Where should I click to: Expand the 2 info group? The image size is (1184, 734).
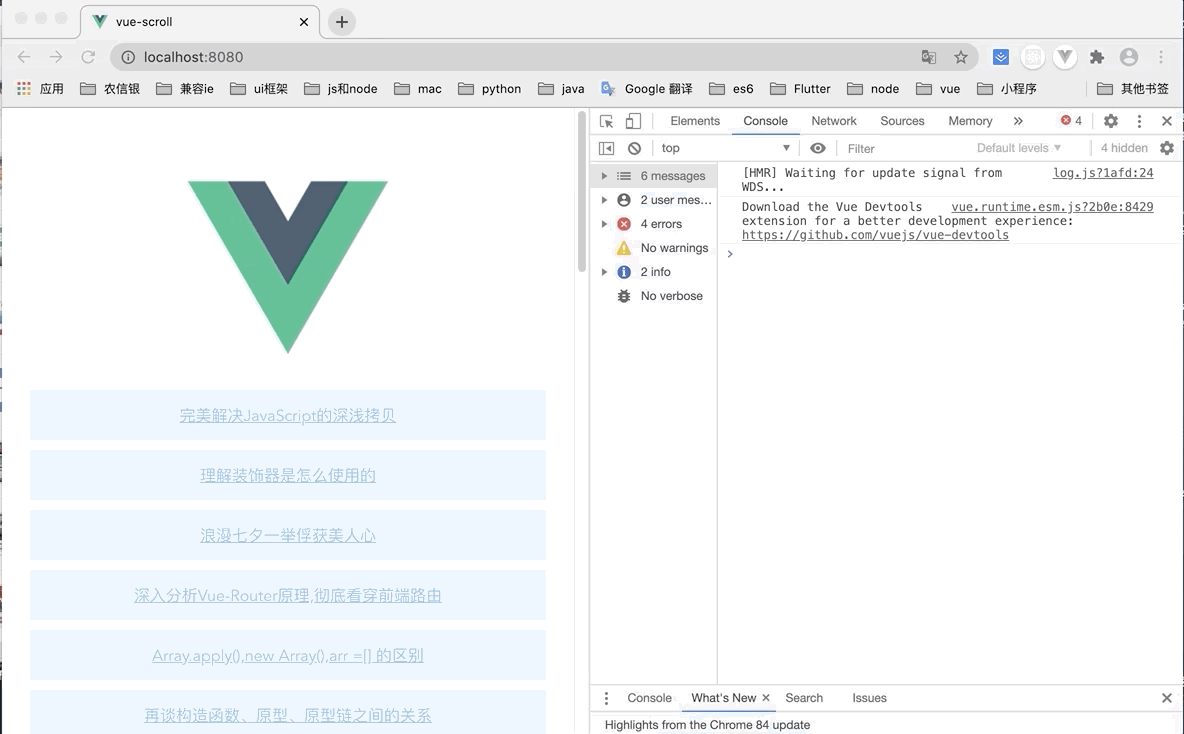tap(604, 272)
